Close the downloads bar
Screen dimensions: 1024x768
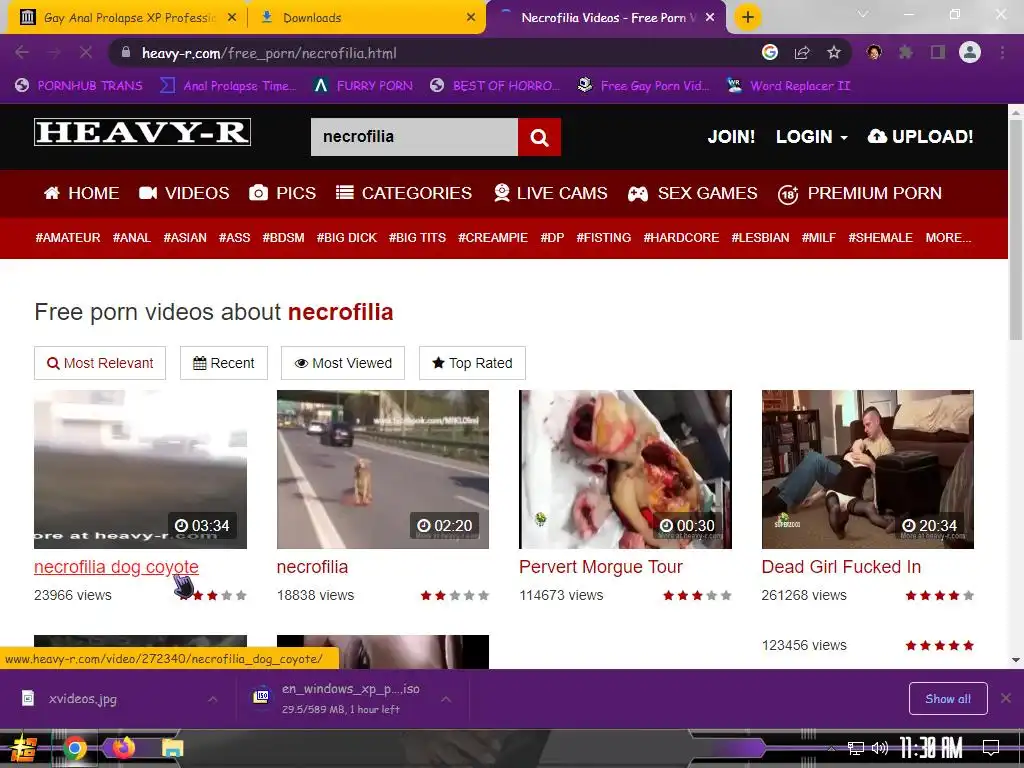(1006, 699)
